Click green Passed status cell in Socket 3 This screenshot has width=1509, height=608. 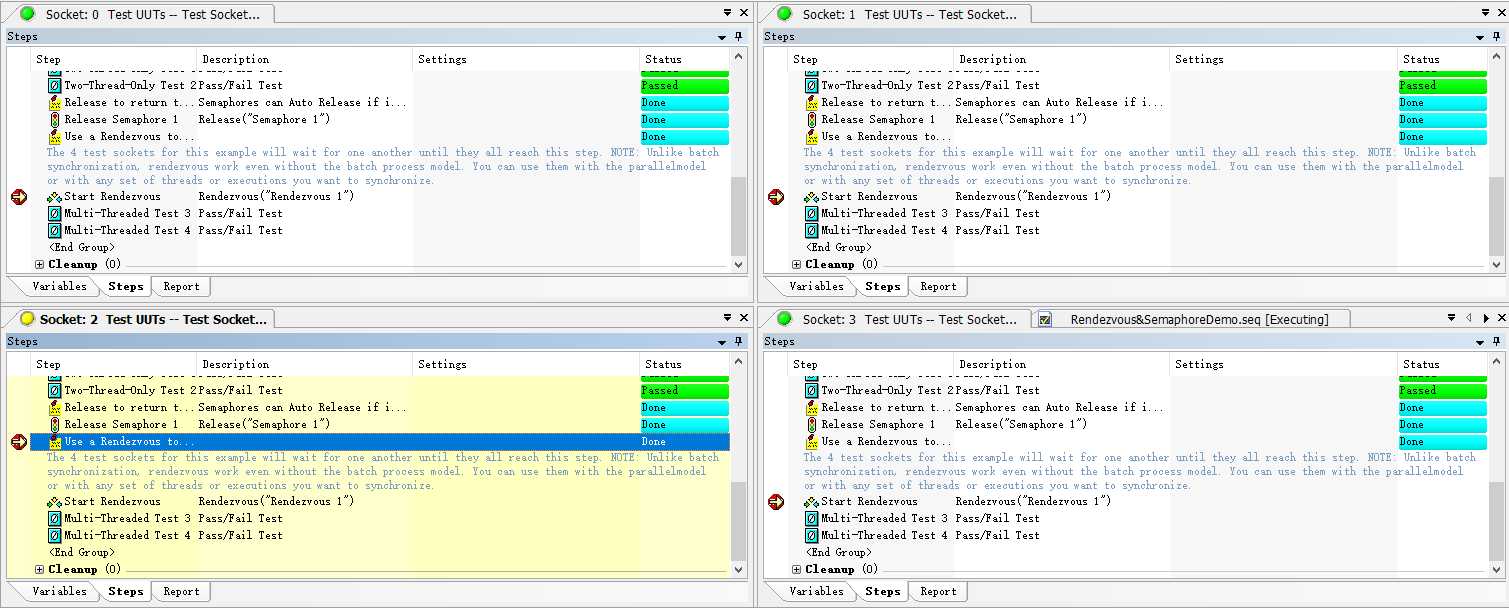point(1442,391)
